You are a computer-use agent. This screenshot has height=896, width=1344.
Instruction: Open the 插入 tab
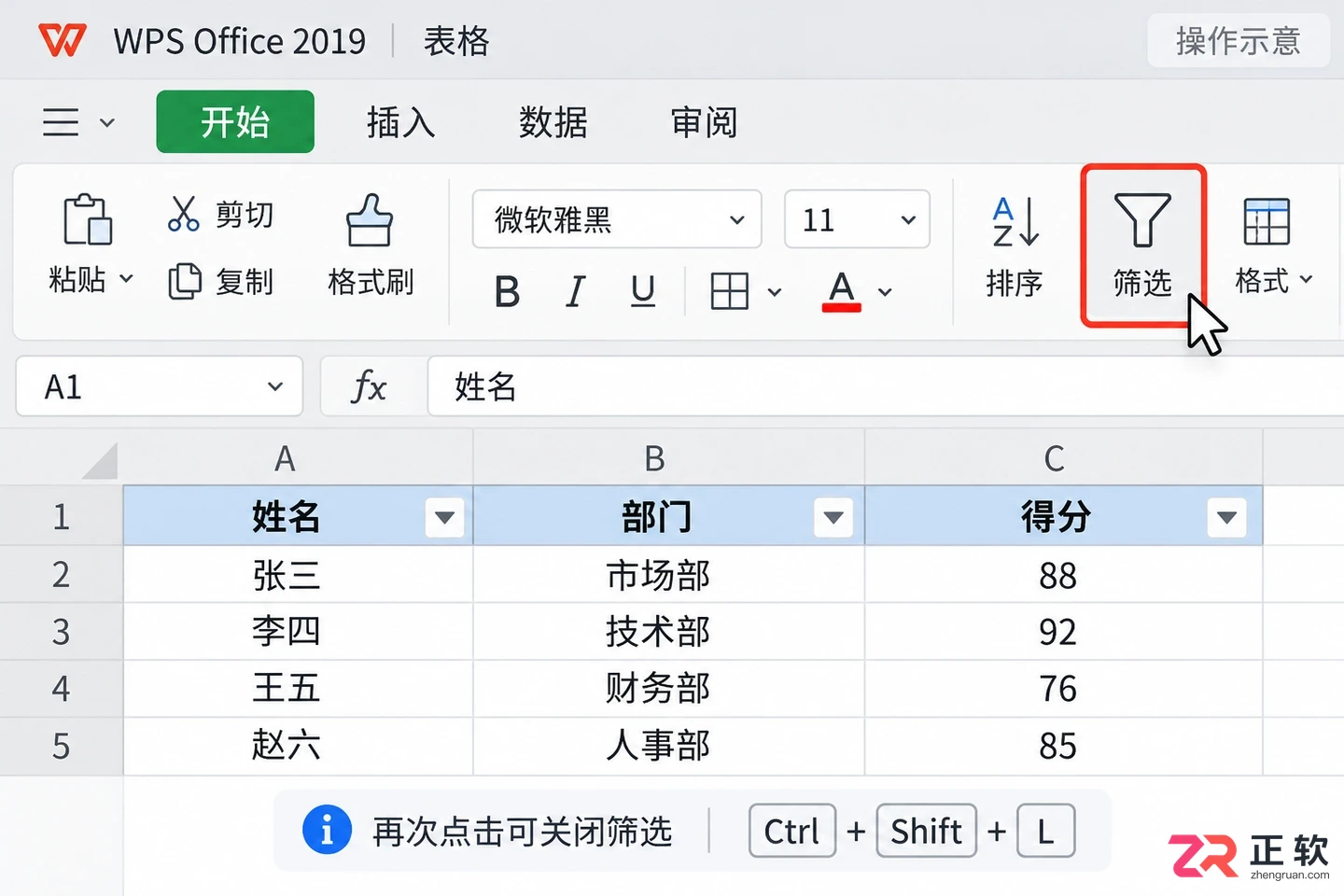(401, 122)
